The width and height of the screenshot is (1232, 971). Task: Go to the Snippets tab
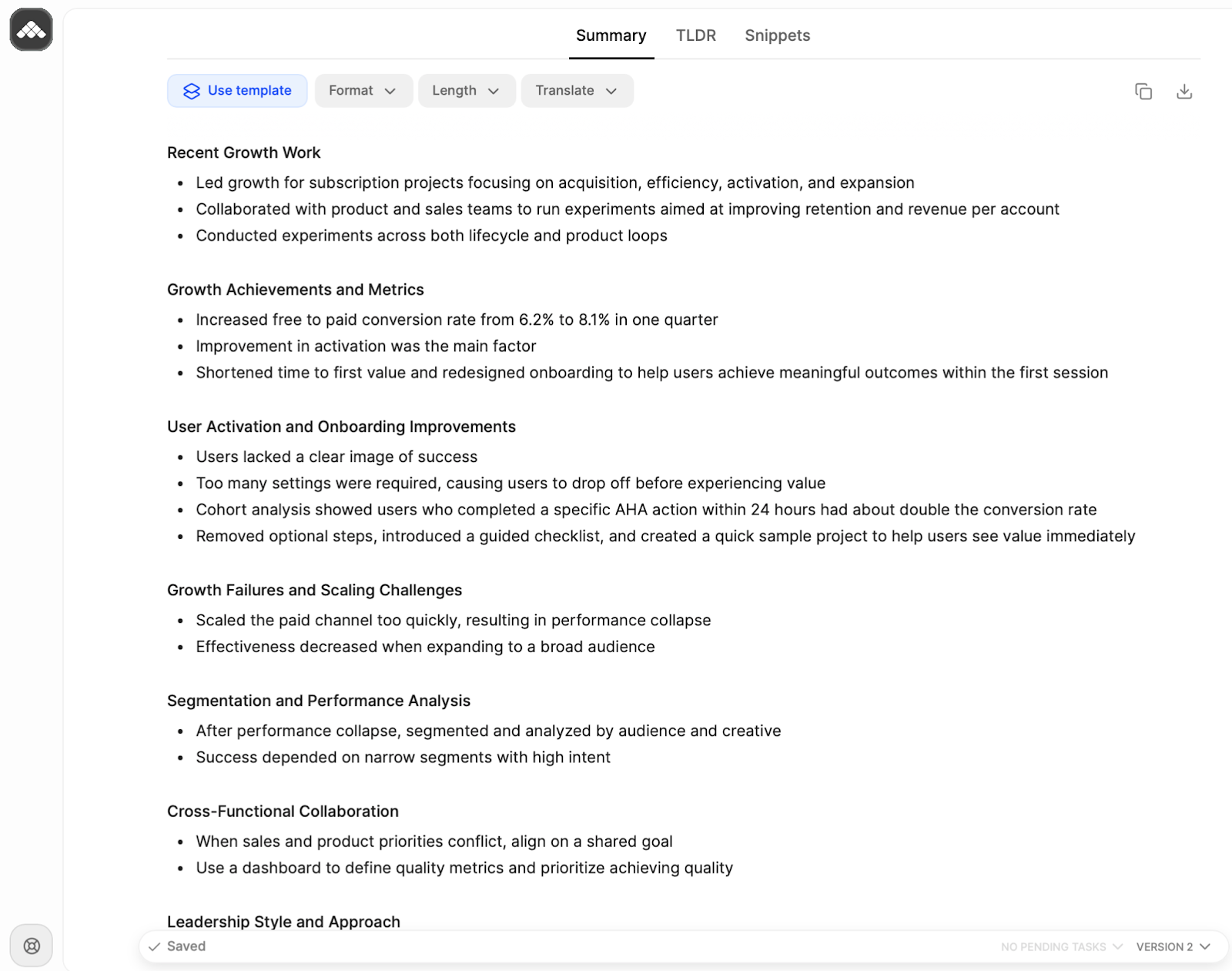pyautogui.click(x=777, y=35)
